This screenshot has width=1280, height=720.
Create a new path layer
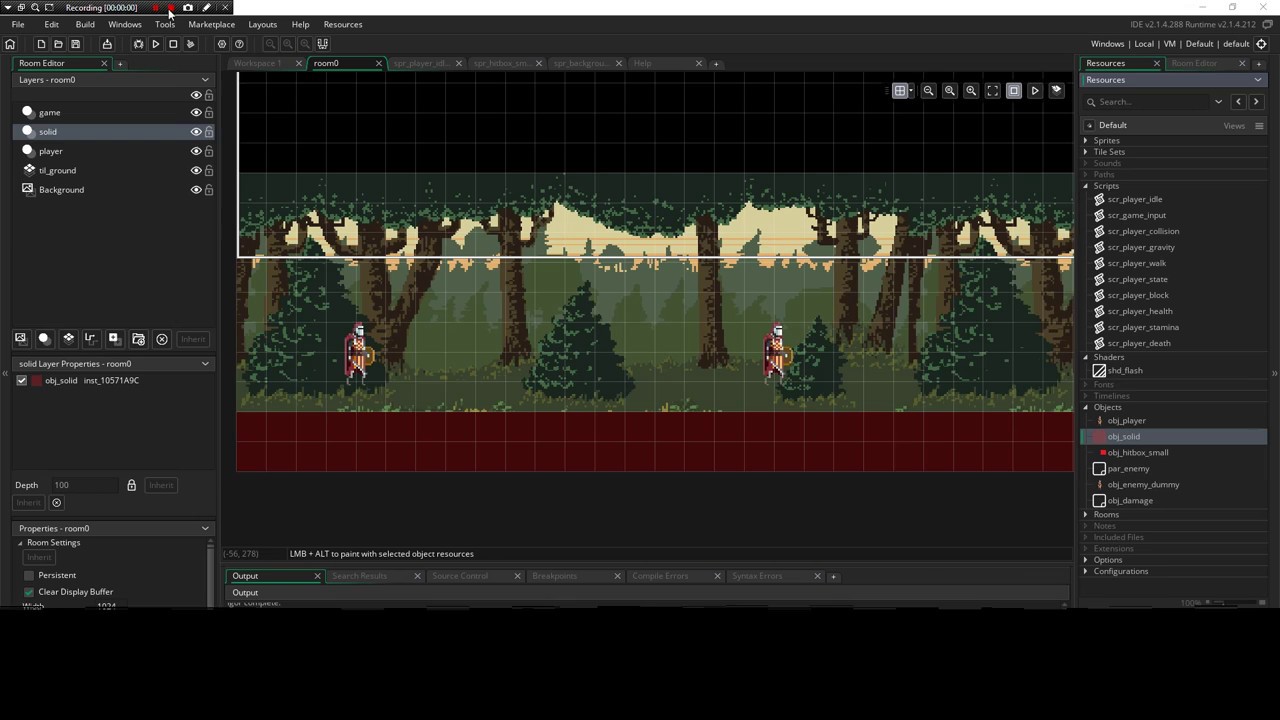pyautogui.click(x=90, y=339)
